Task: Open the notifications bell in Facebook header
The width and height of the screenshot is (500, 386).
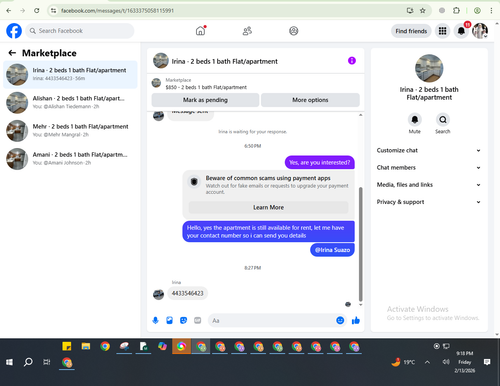Action: [461, 31]
